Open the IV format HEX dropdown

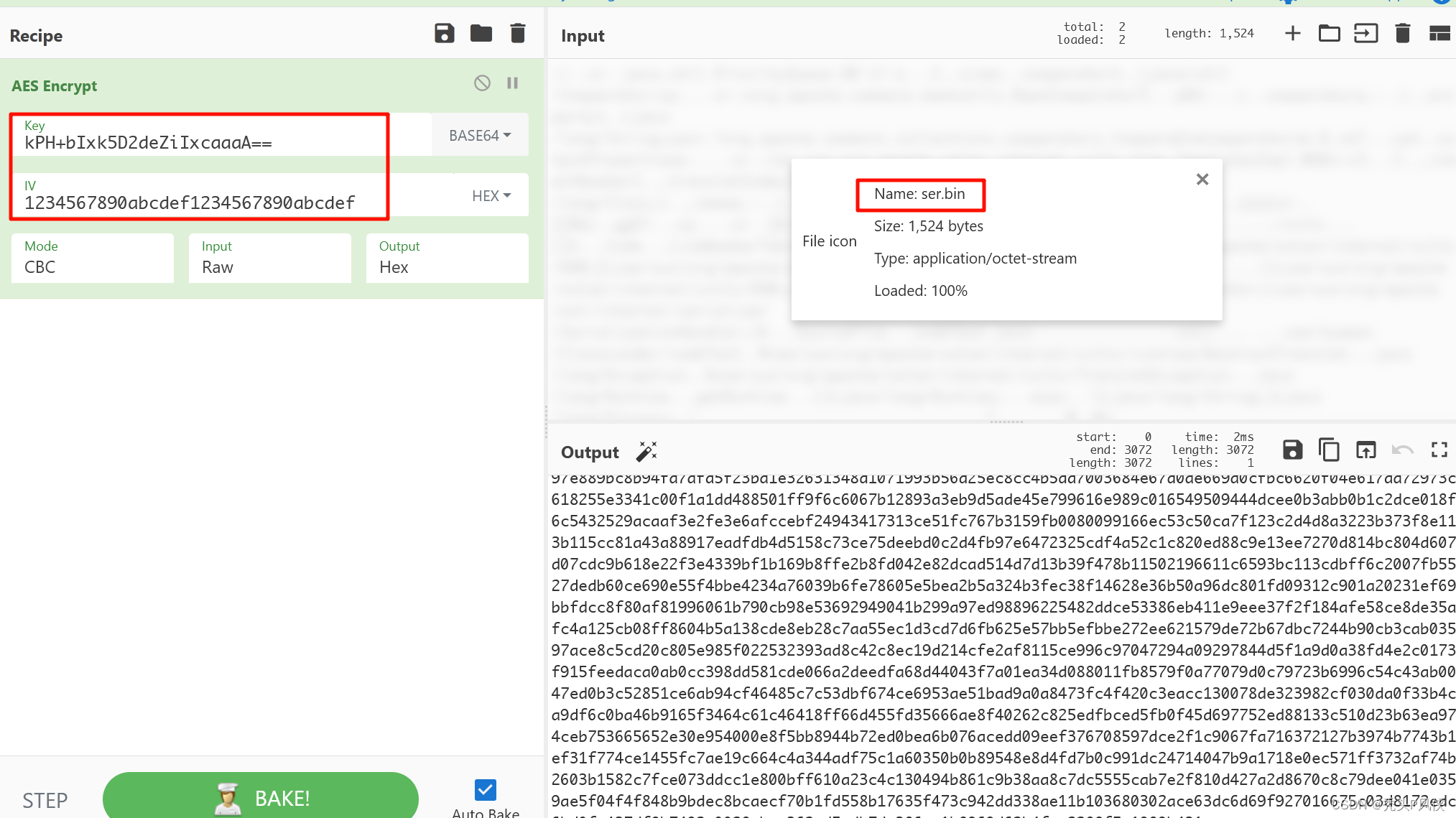pyautogui.click(x=491, y=195)
